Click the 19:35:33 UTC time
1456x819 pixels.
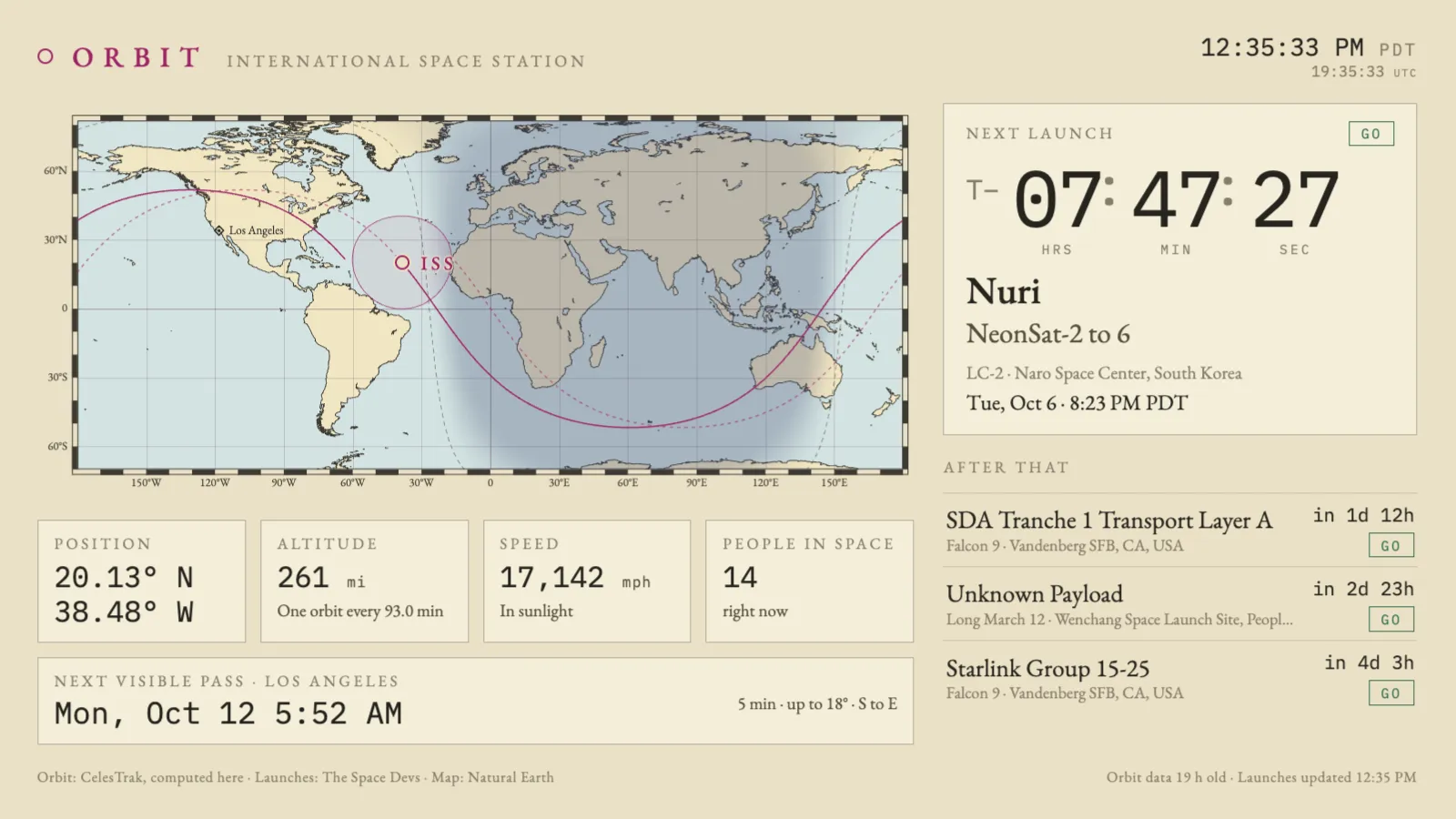[1363, 72]
